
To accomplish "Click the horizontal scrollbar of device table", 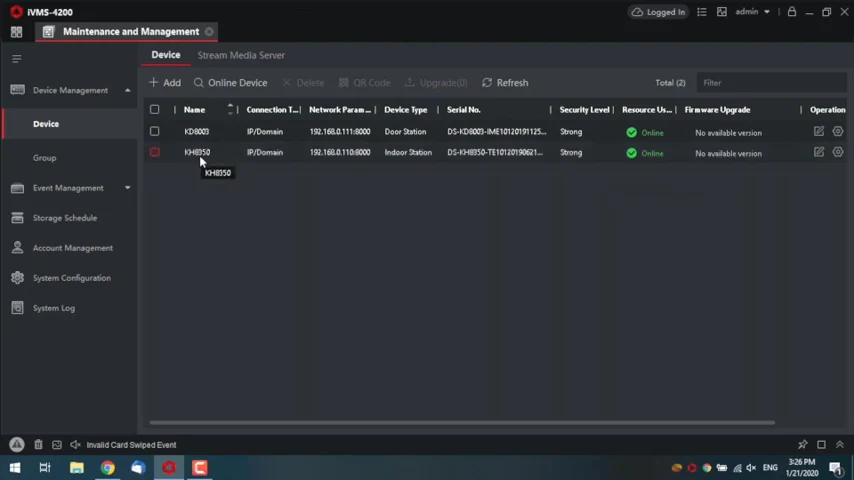I will (462, 422).
